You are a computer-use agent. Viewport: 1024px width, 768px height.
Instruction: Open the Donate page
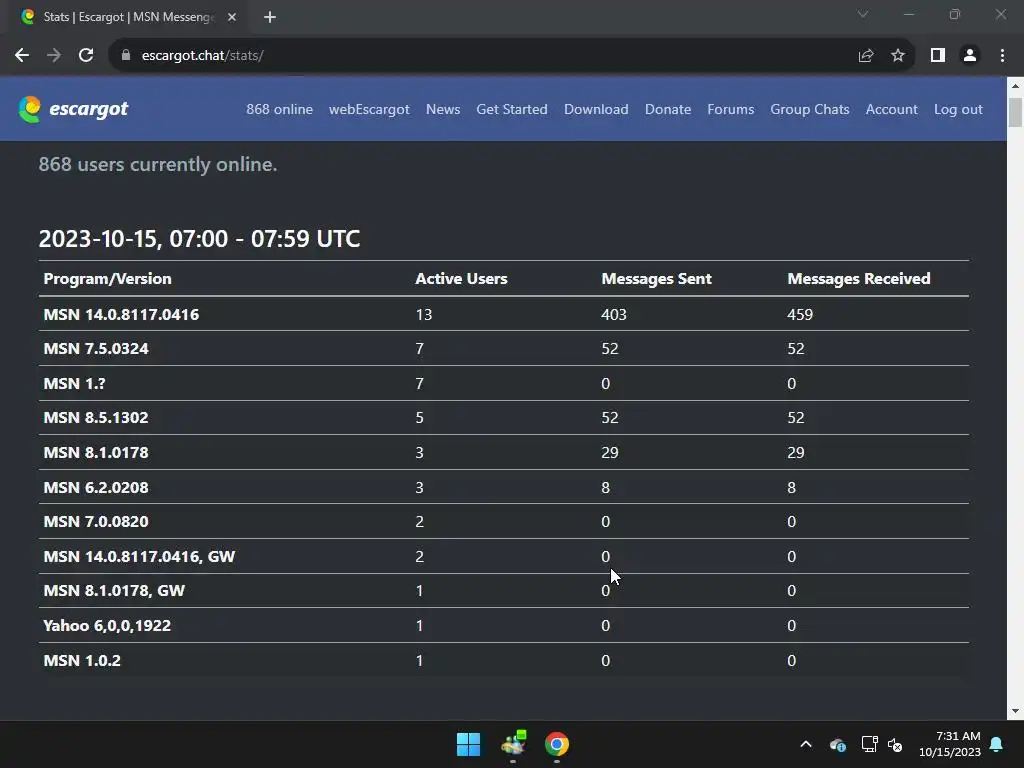point(668,109)
